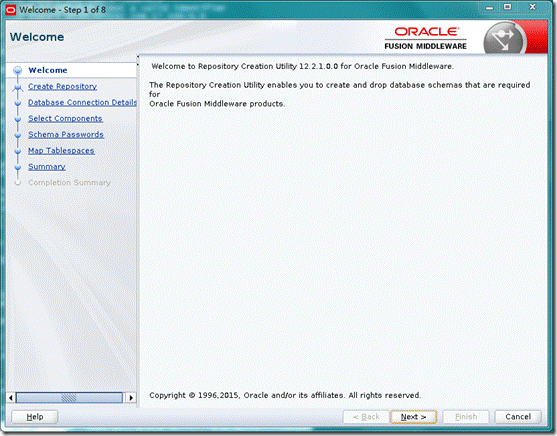
Task: Click right arrow of navigation scrollbar
Action: (x=131, y=398)
